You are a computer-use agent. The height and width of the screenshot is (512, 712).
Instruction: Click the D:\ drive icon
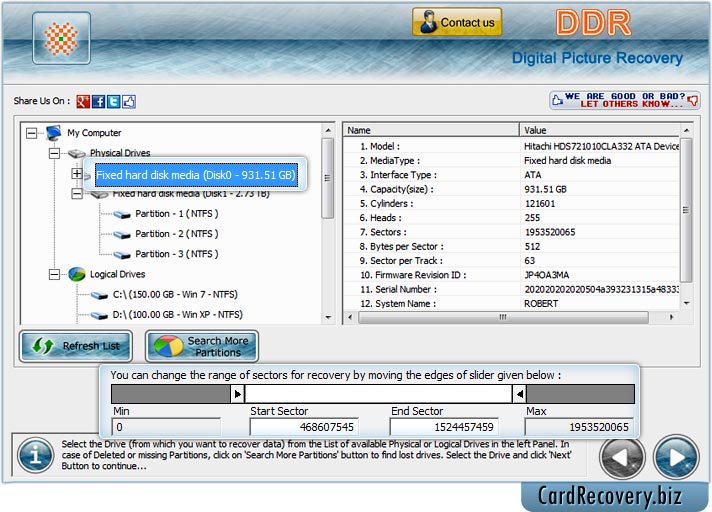pyautogui.click(x=99, y=315)
